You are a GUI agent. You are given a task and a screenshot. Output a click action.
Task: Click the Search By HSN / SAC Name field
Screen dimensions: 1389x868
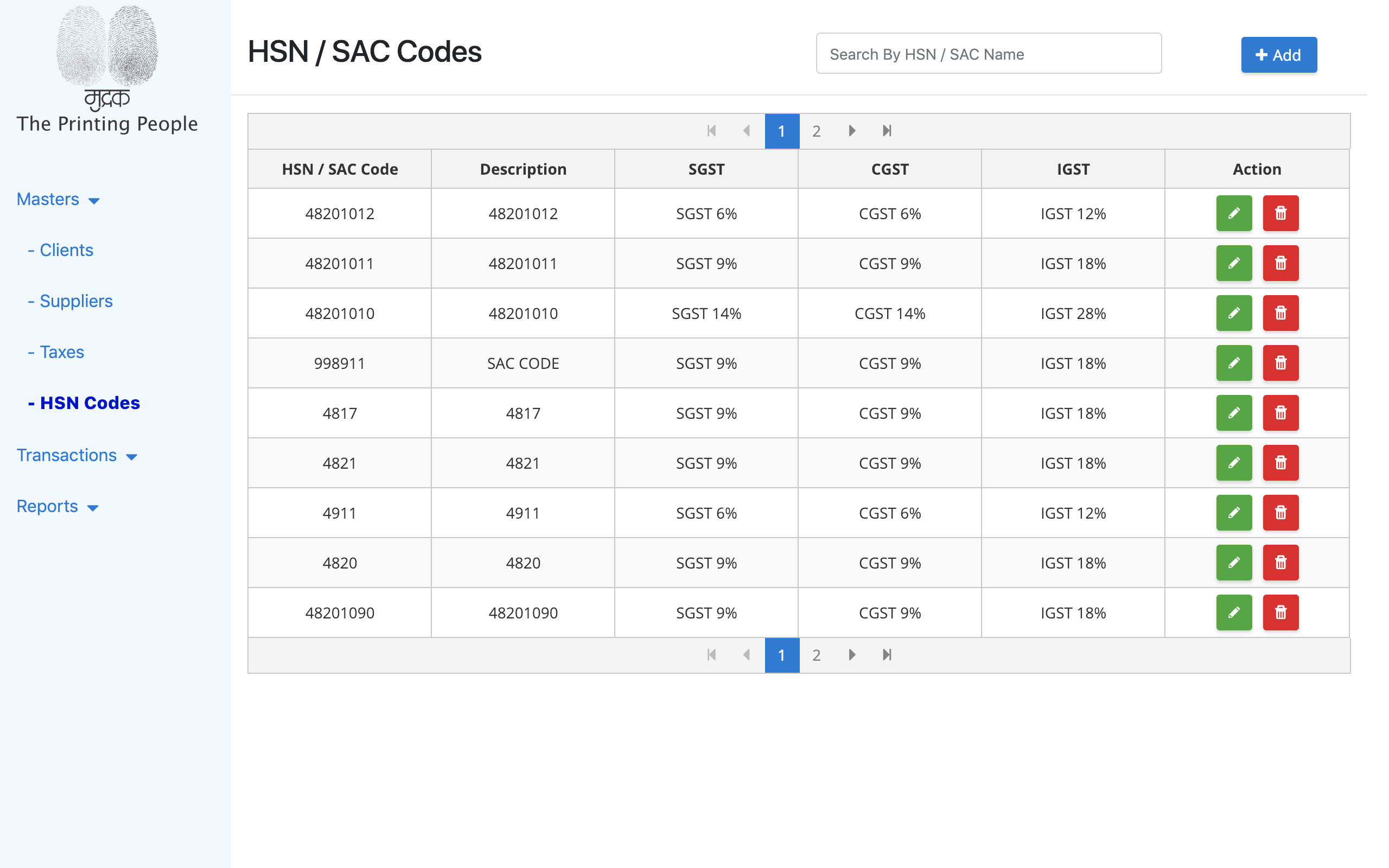[x=989, y=53]
